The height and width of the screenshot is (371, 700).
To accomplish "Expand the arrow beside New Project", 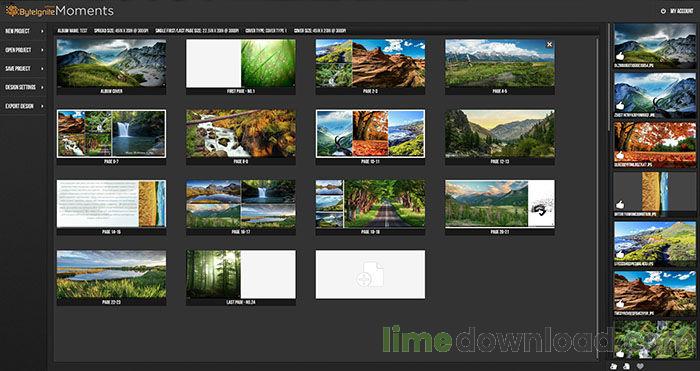I will click(x=42, y=31).
